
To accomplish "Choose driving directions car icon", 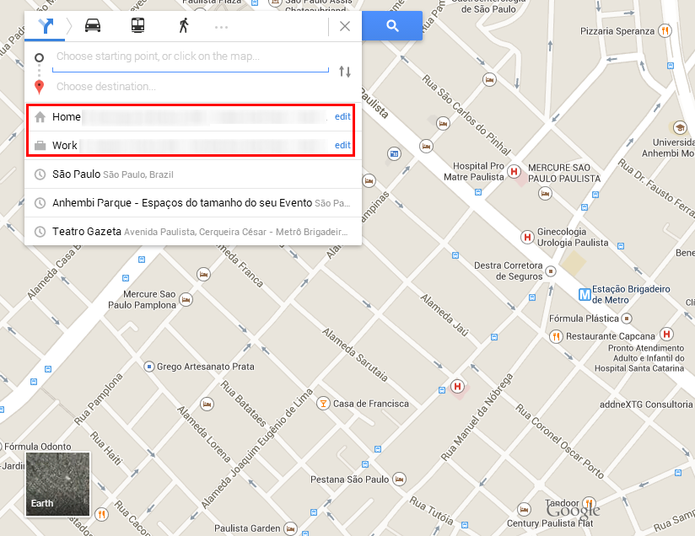I will tap(93, 26).
